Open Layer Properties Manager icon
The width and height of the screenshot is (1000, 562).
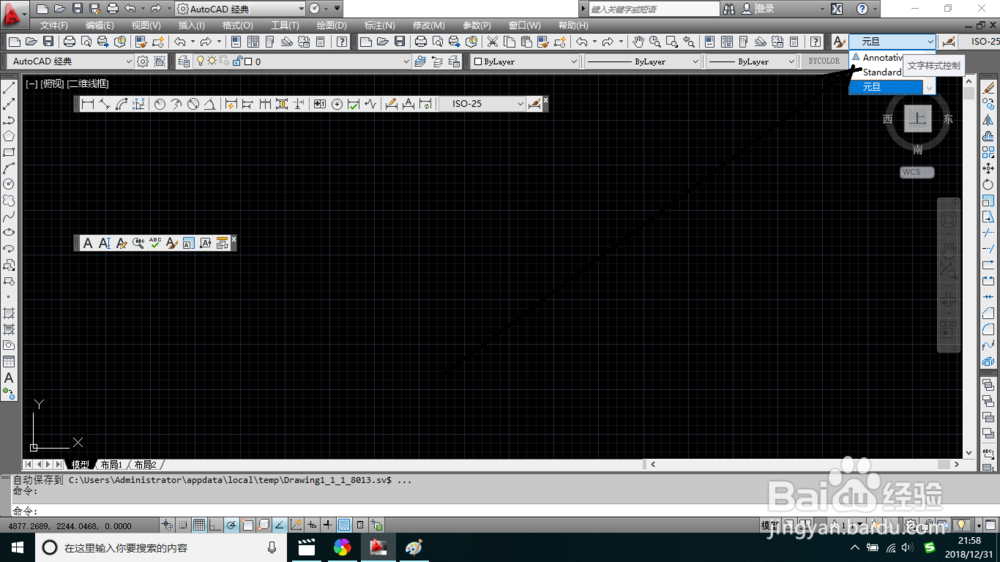184,61
